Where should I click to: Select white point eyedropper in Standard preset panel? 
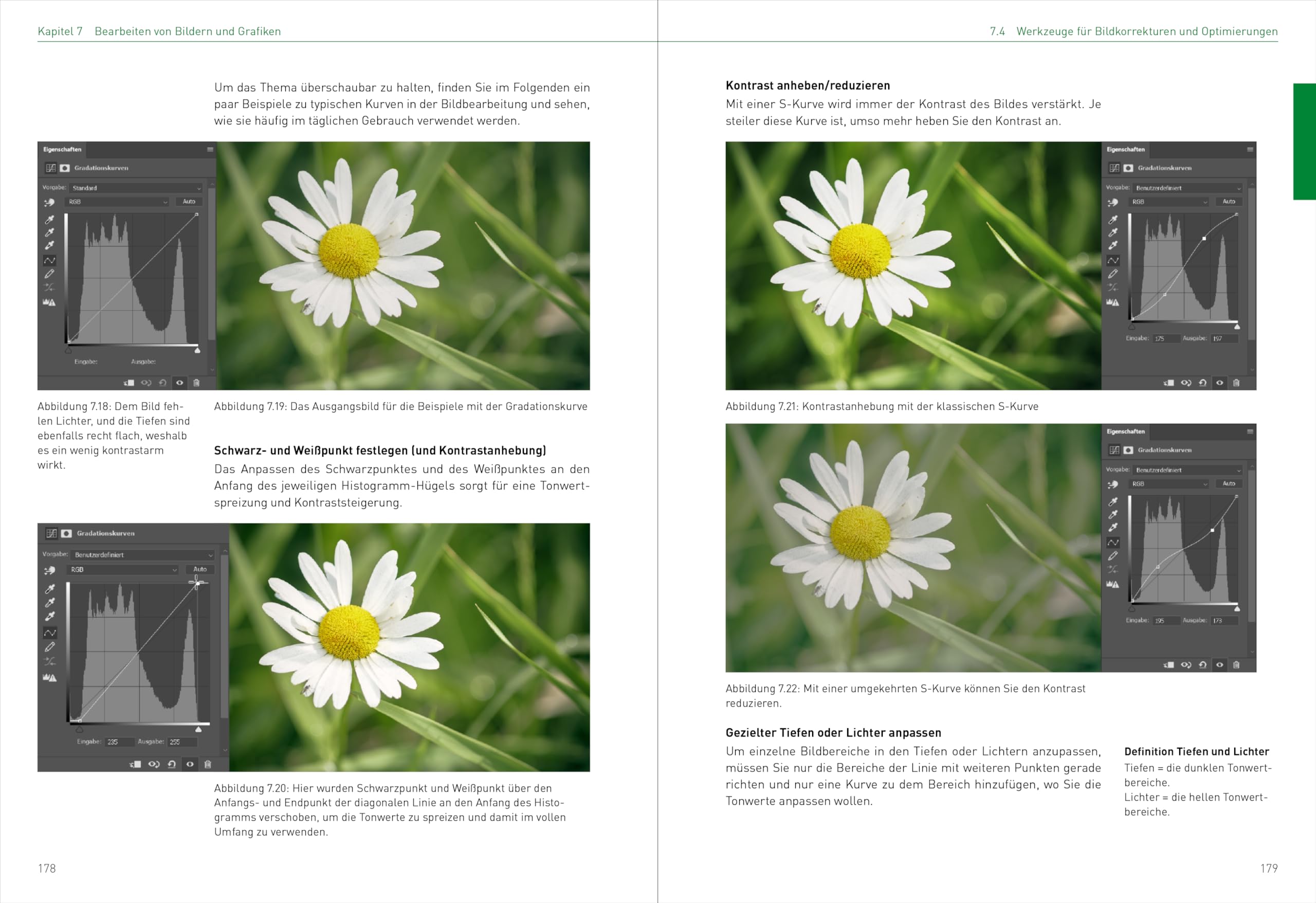click(50, 245)
